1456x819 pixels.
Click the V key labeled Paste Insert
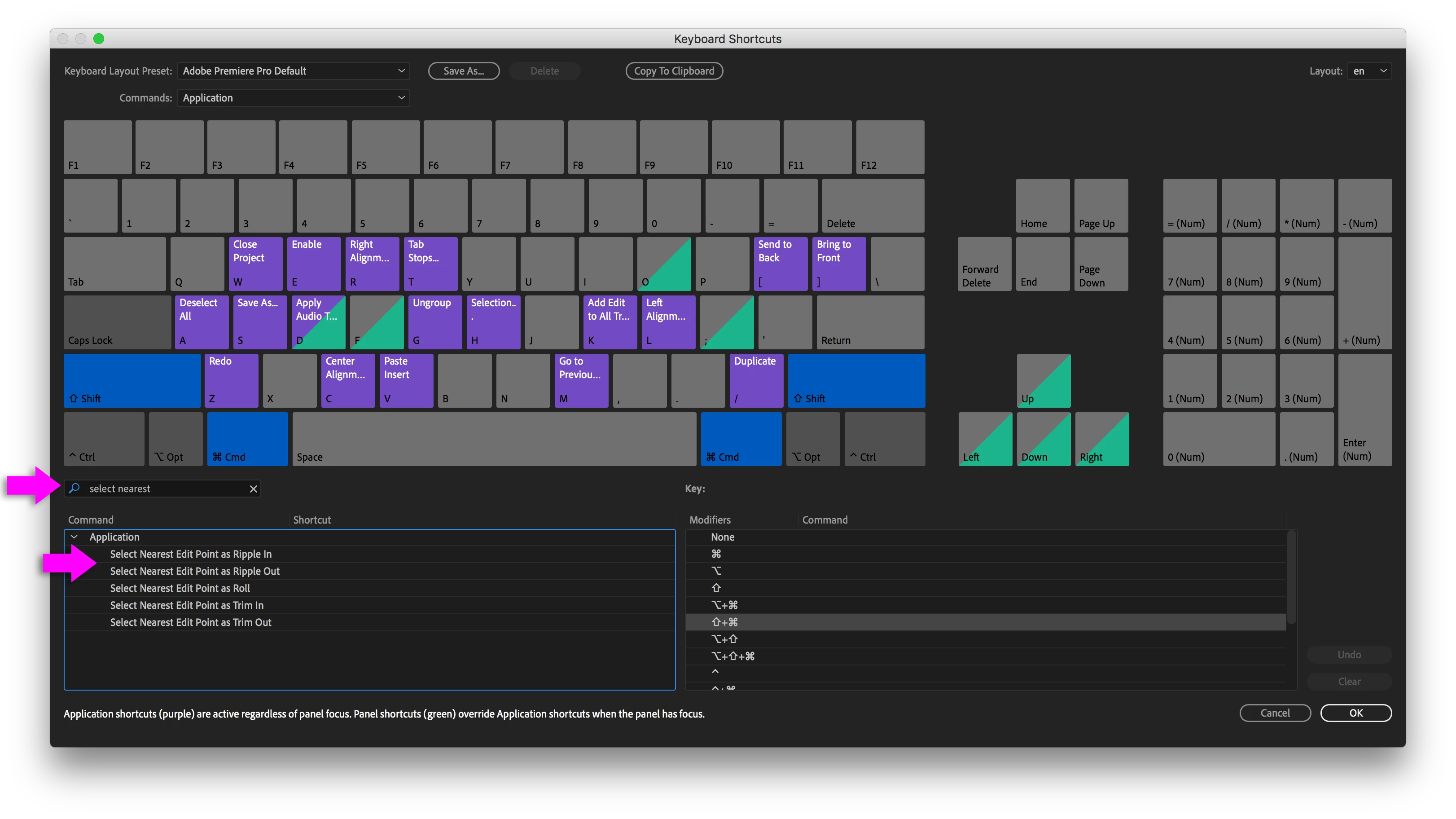[x=406, y=380]
